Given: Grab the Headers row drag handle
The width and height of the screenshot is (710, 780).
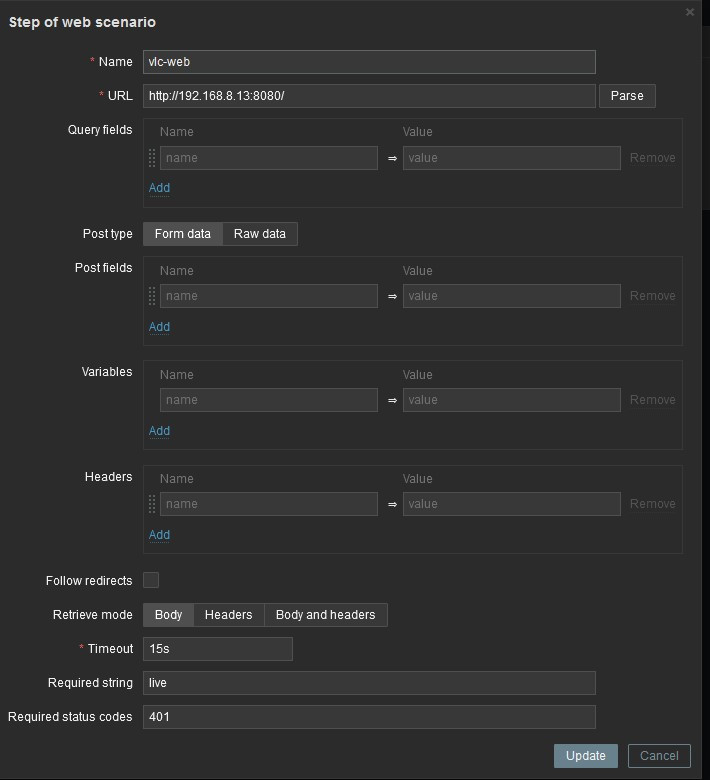Looking at the screenshot, I should point(152,504).
